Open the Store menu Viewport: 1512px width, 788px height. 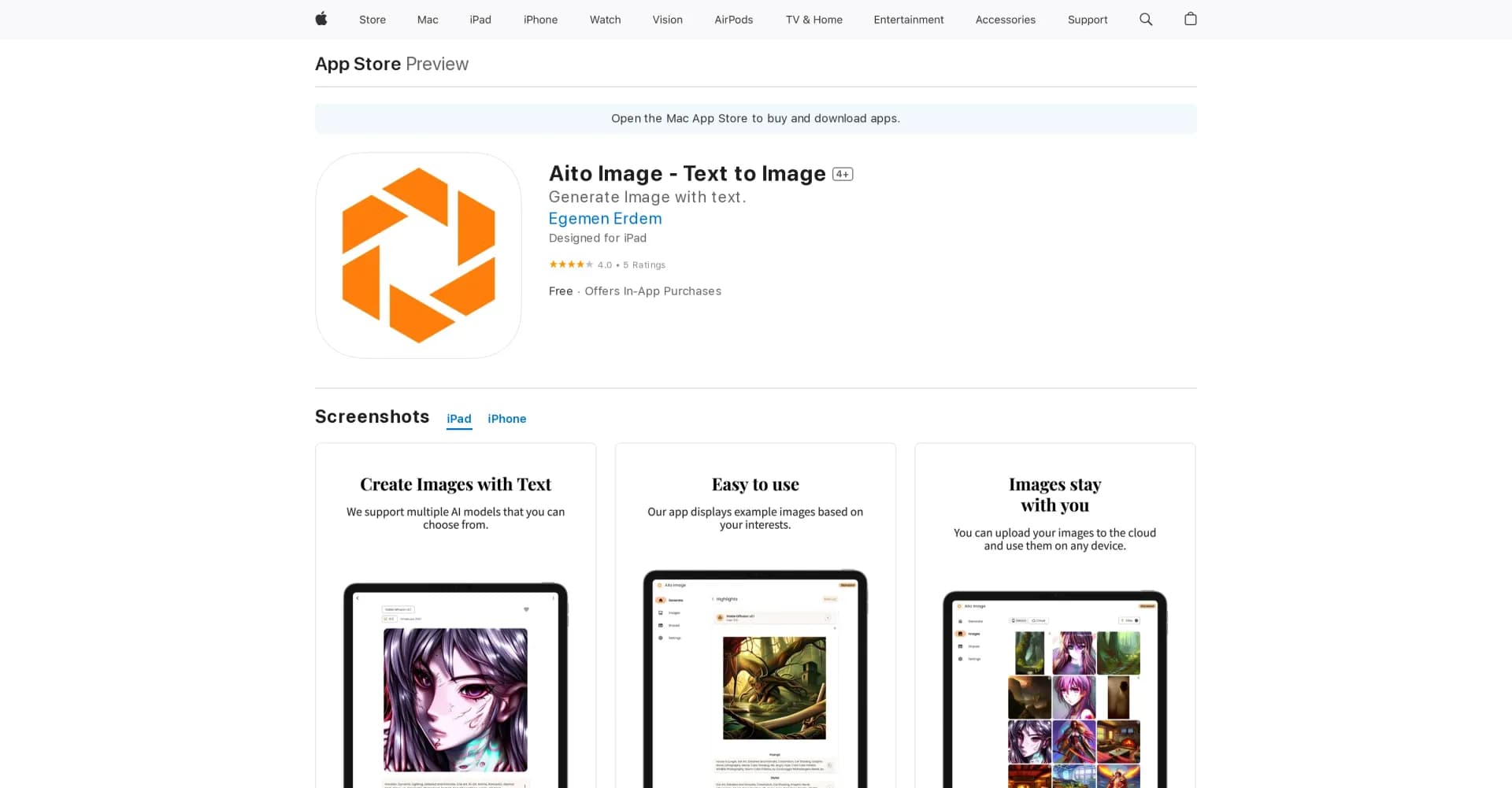click(372, 20)
